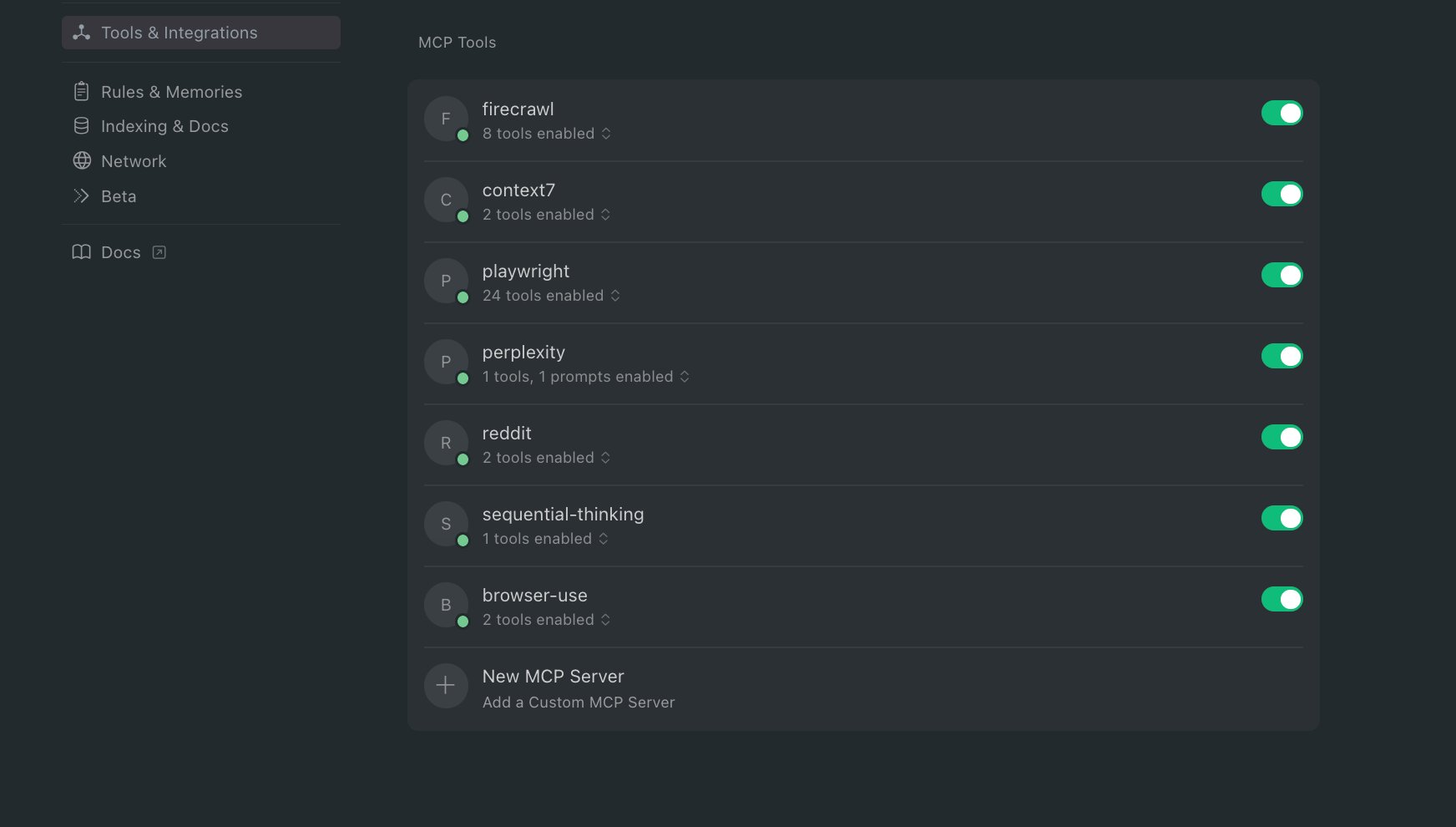Click the external link icon beside Docs

159,252
